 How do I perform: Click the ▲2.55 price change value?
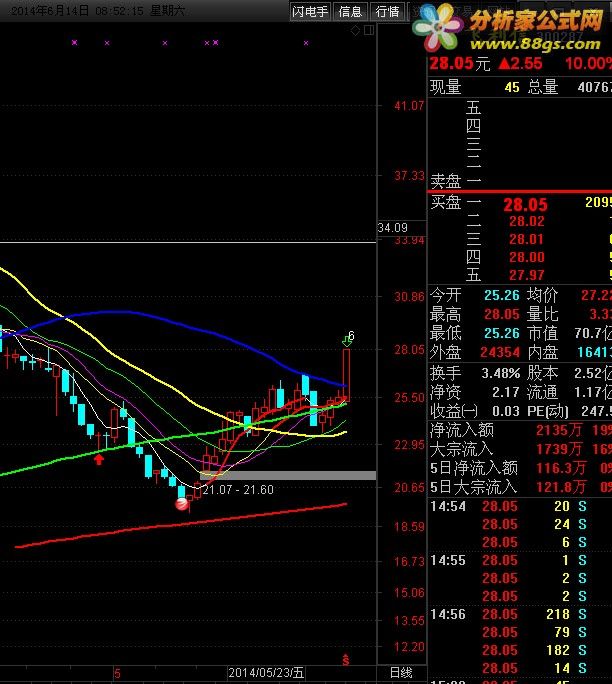[x=520, y=64]
